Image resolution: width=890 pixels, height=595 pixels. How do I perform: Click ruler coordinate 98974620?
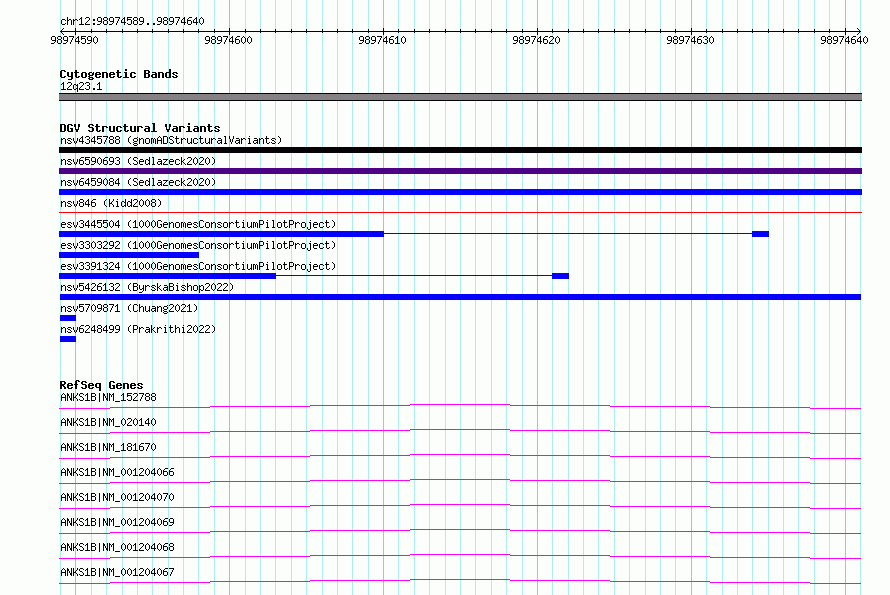tap(536, 40)
